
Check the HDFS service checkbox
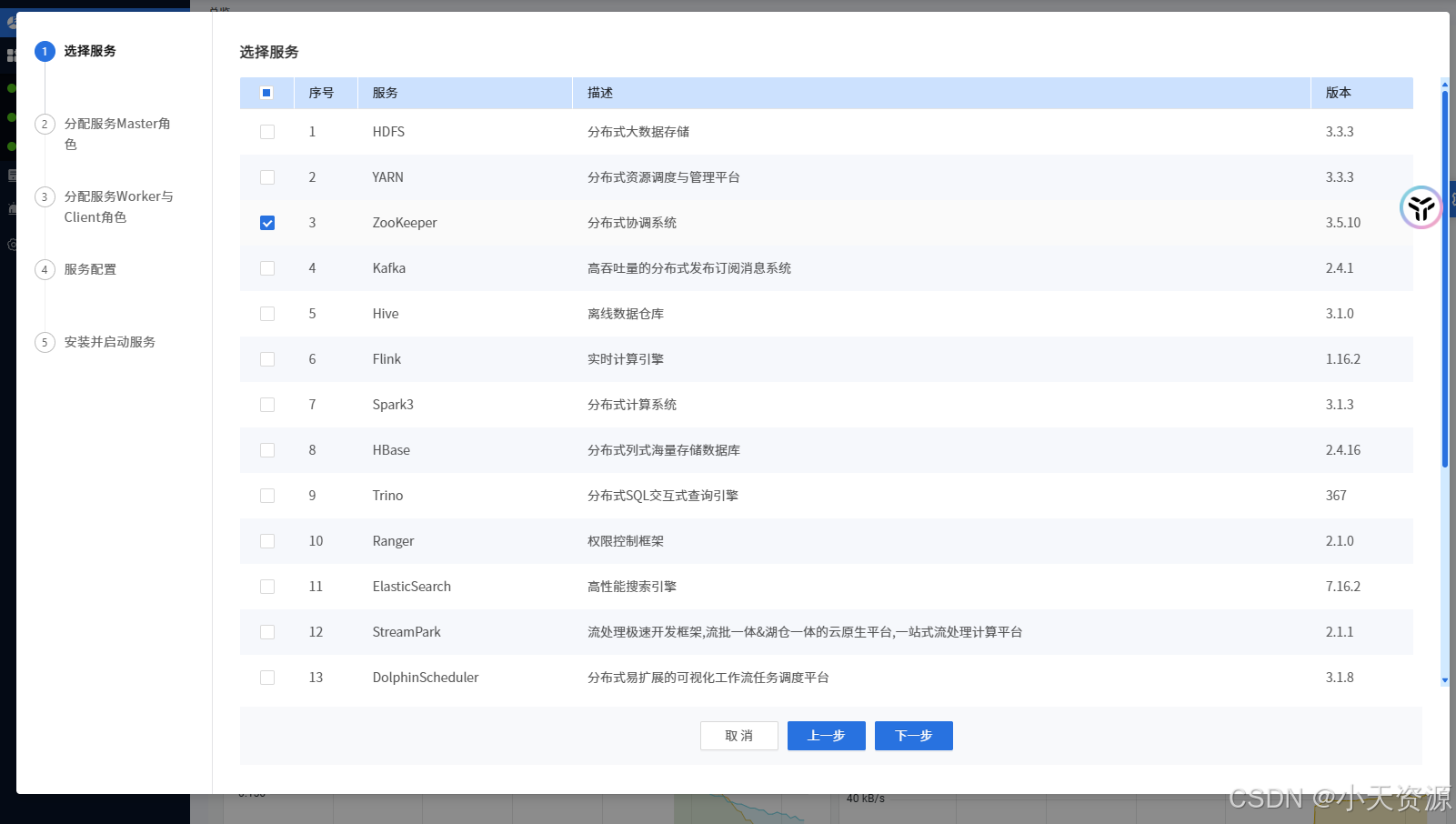tap(267, 132)
